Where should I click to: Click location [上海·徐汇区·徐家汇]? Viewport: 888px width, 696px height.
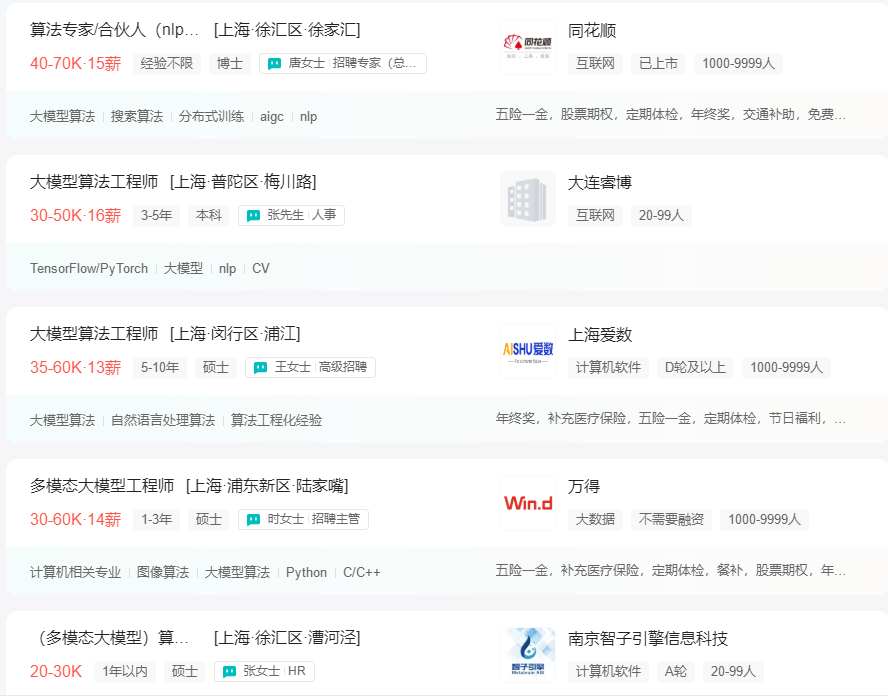tap(287, 29)
